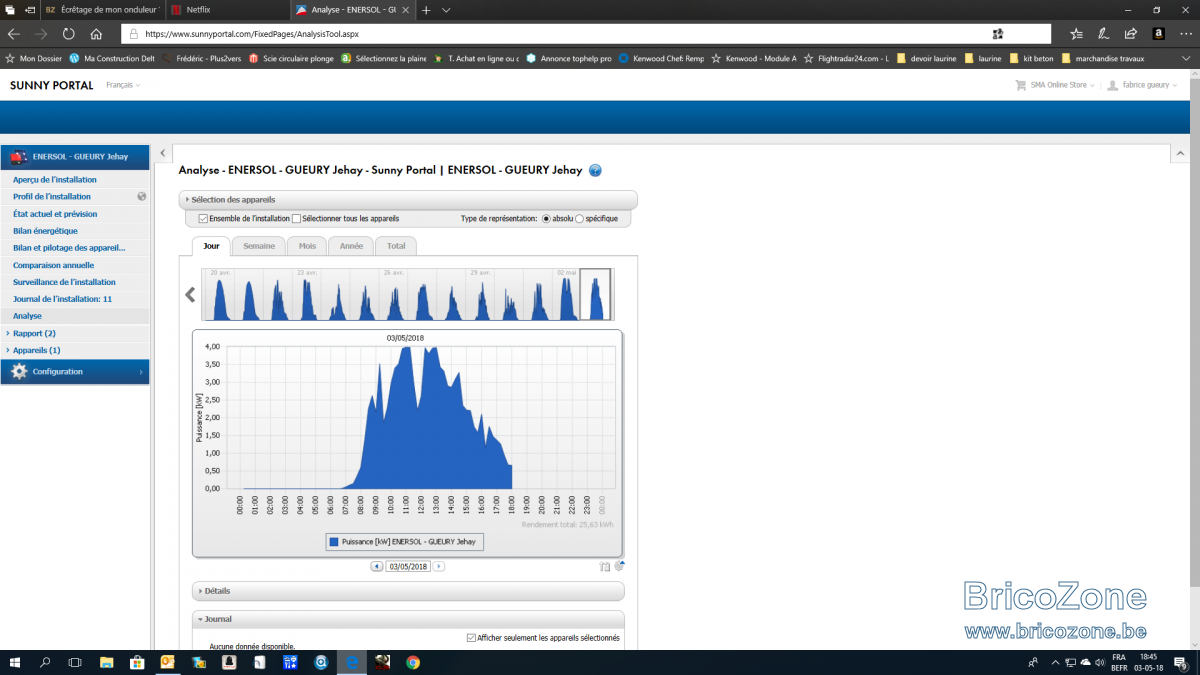Advance to next day with right arrow button
Screen dimensions: 1200x675
pos(439,566)
